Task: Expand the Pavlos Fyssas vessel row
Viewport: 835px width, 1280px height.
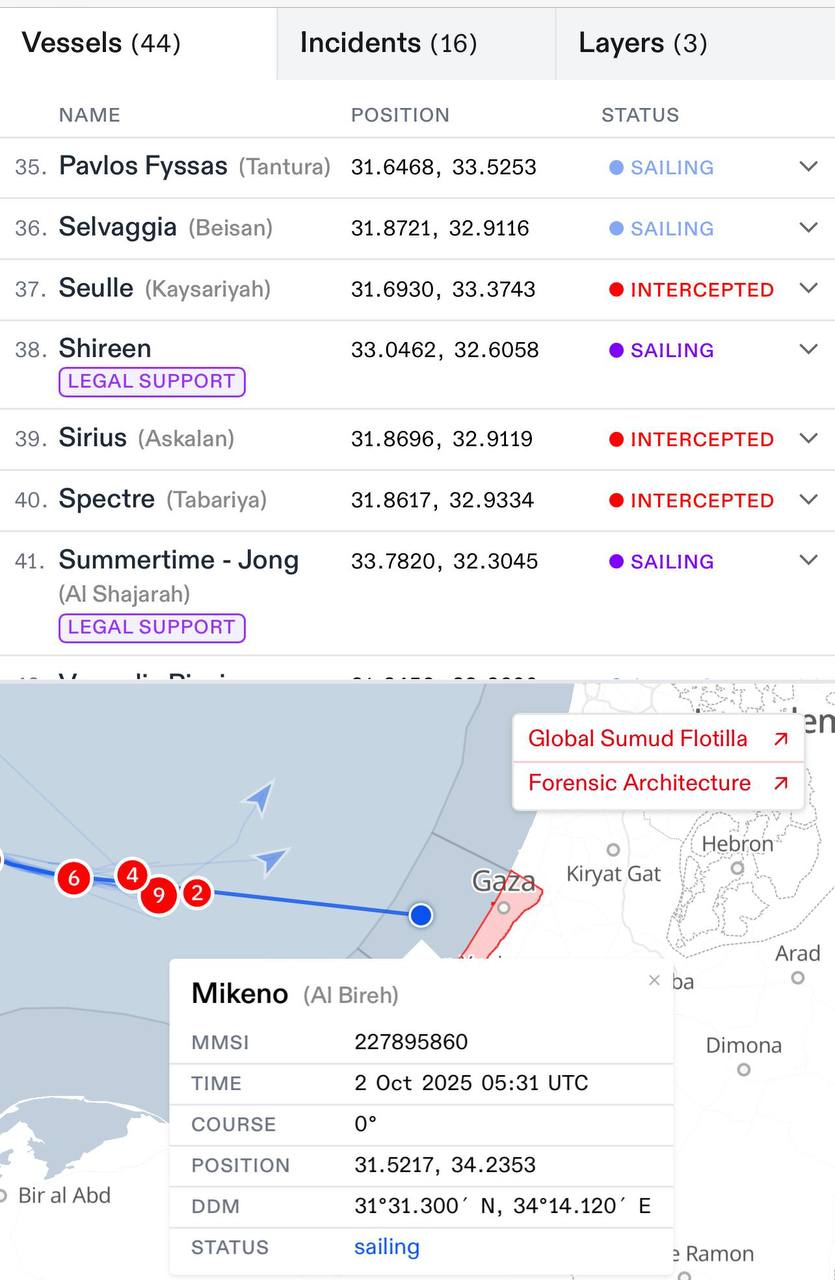Action: [809, 167]
